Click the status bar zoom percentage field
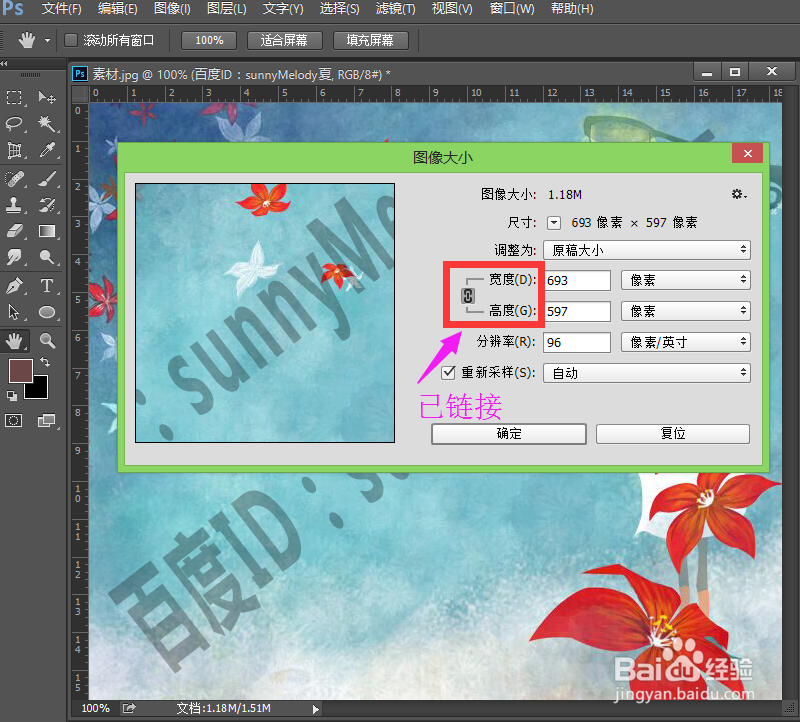The height and width of the screenshot is (722, 800). [x=95, y=708]
